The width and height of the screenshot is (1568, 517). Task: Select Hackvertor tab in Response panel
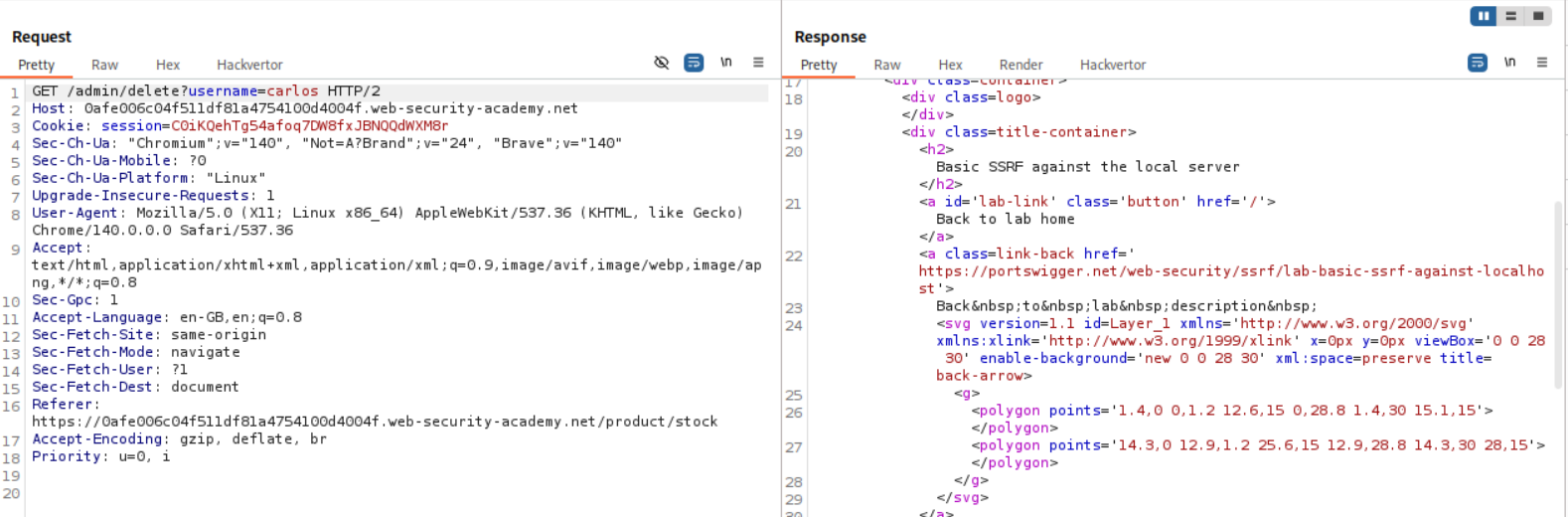(1113, 65)
